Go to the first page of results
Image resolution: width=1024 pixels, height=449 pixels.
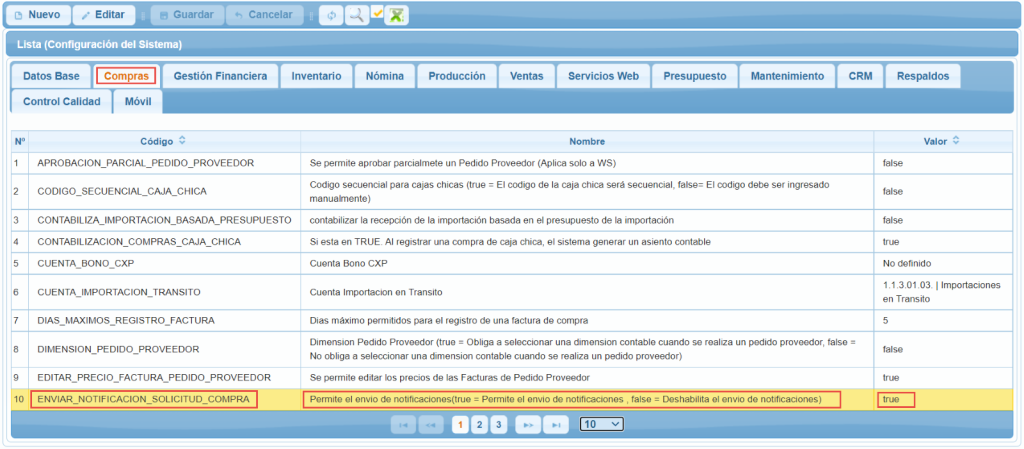point(403,425)
